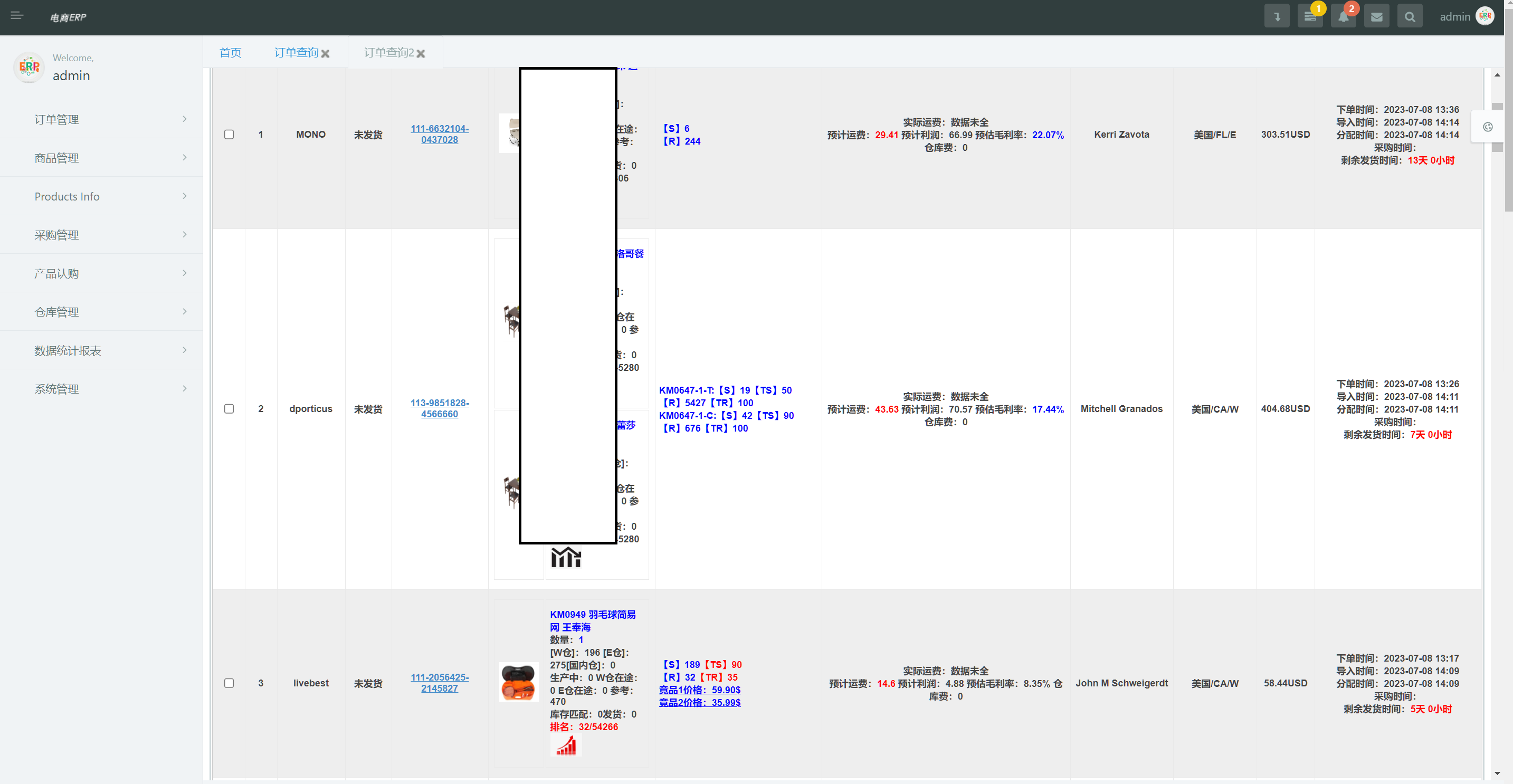Expand the 产品认购 sidebar menu
Screen dimensions: 1513x784
(x=101, y=273)
